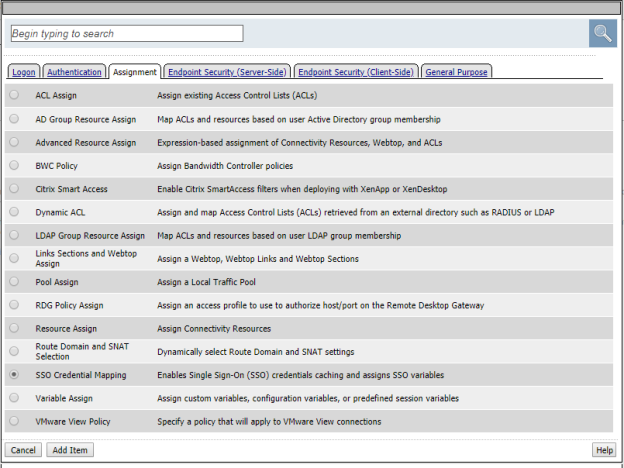Click the Cancel button
The width and height of the screenshot is (624, 468).
click(23, 450)
